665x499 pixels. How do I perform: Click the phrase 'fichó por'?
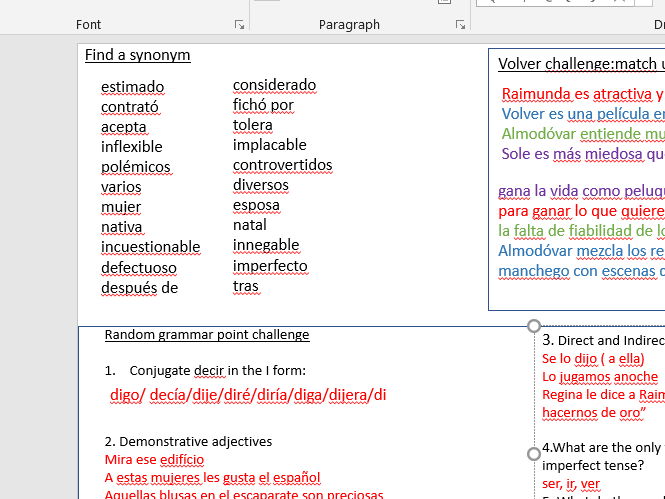tap(263, 105)
